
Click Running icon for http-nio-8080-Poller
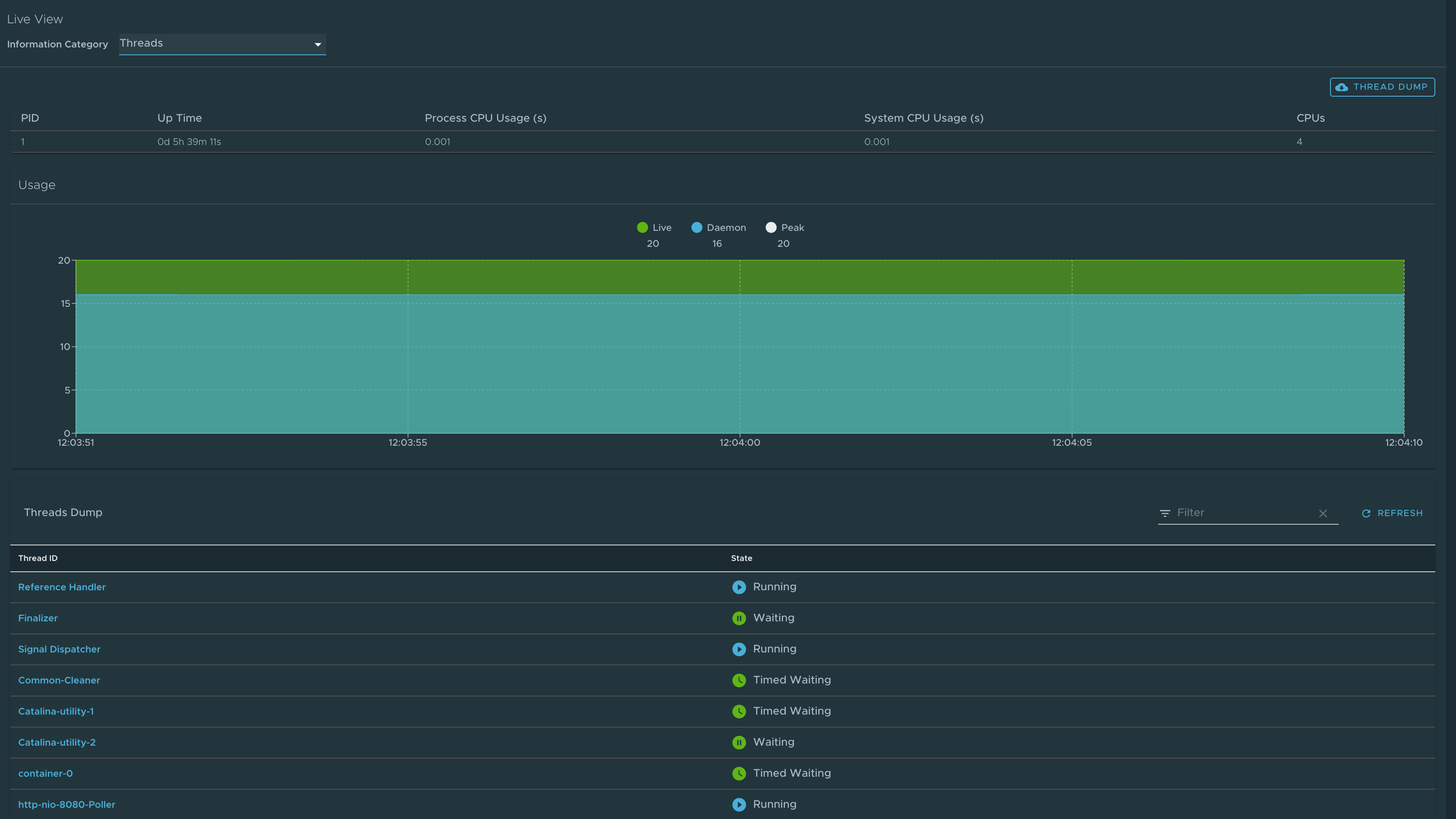739,804
